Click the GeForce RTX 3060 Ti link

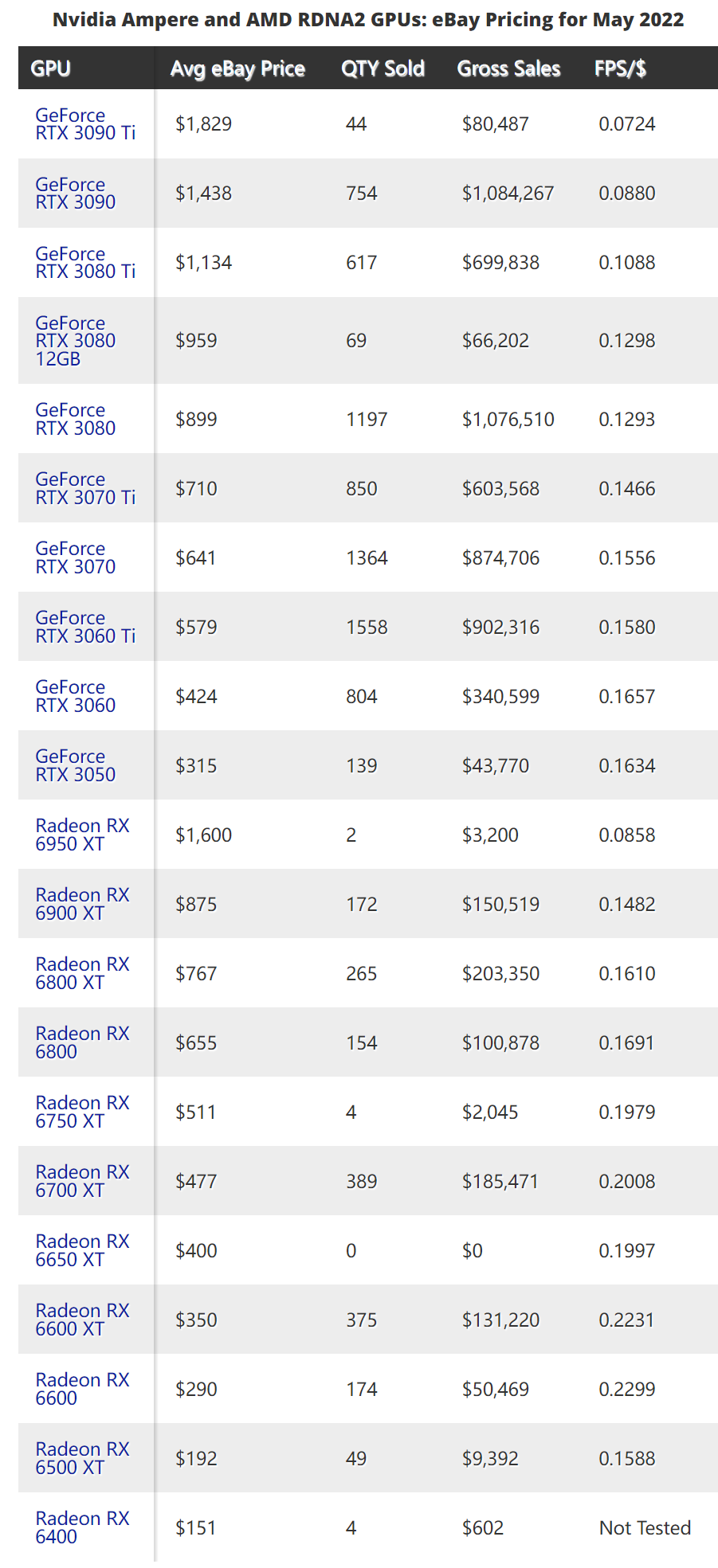point(85,627)
